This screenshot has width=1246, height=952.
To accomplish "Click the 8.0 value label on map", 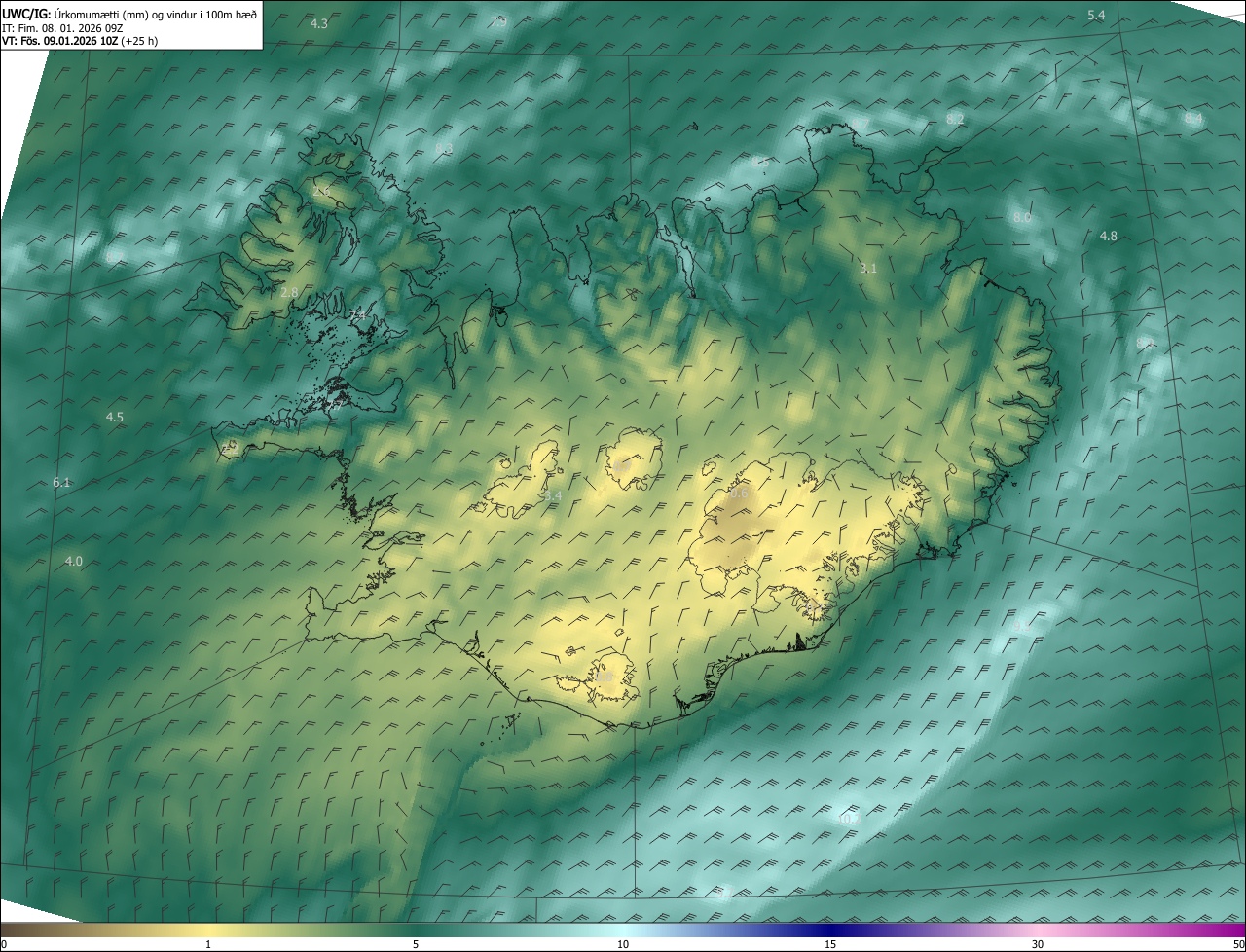I will pyautogui.click(x=1021, y=217).
